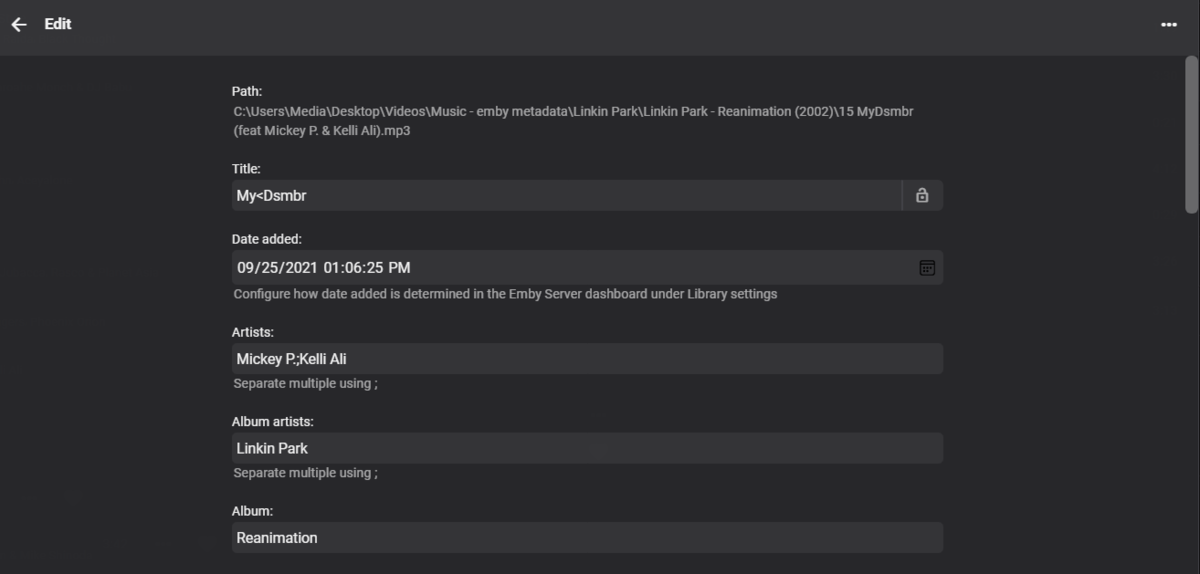This screenshot has height=574, width=1200.
Task: Focus the Artists field with Mickey P.;Kelli Ali
Action: pyautogui.click(x=587, y=359)
